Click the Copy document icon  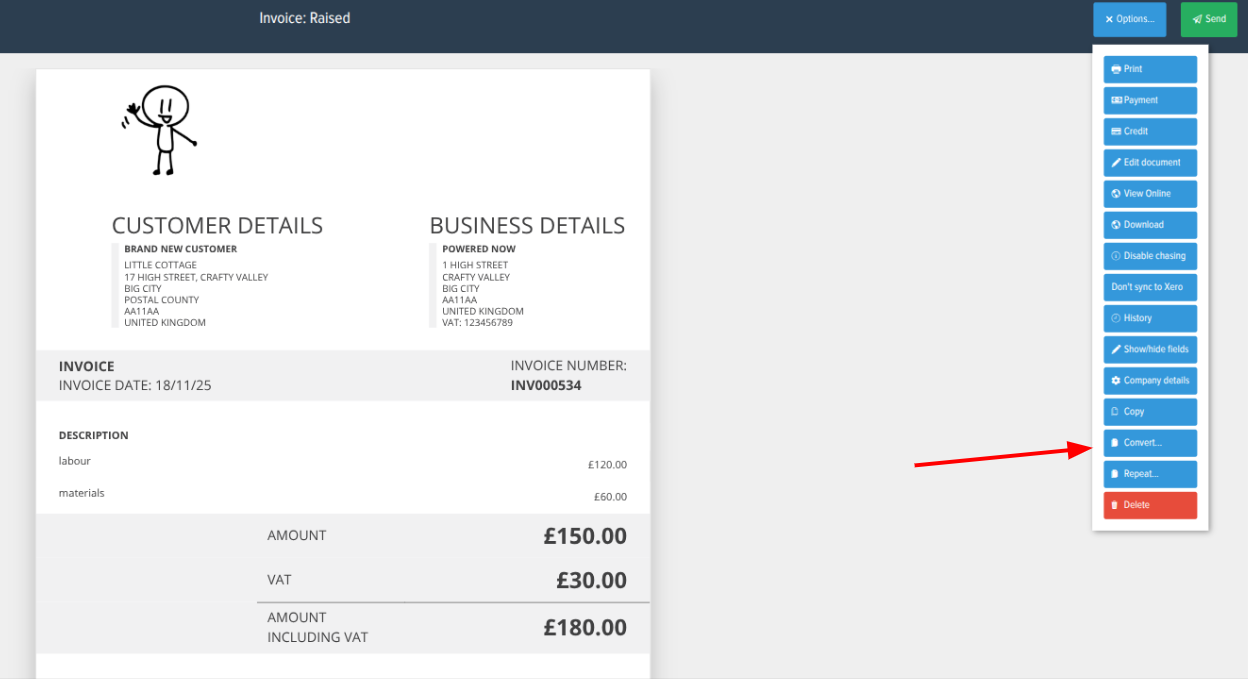[1115, 412]
